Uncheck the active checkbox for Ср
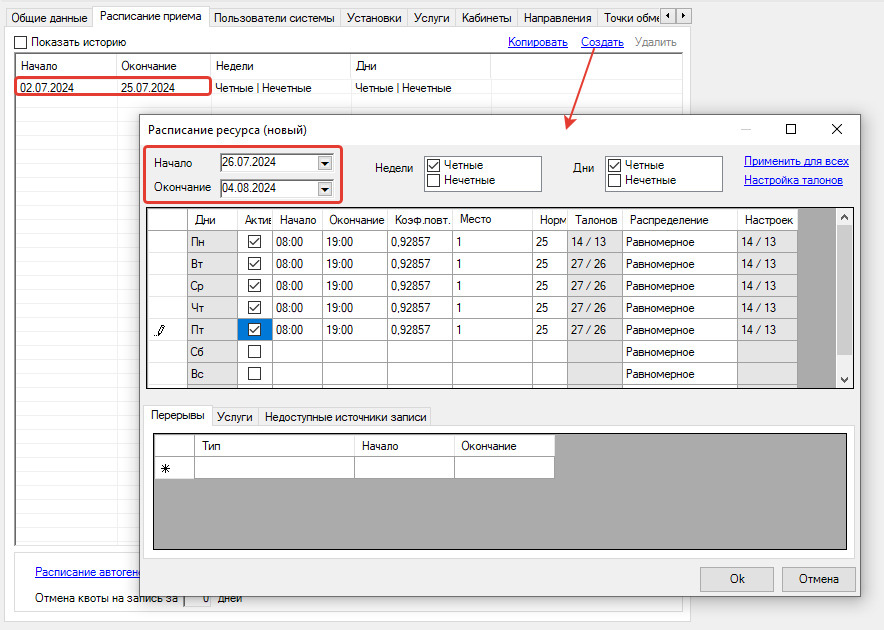 tap(254, 286)
